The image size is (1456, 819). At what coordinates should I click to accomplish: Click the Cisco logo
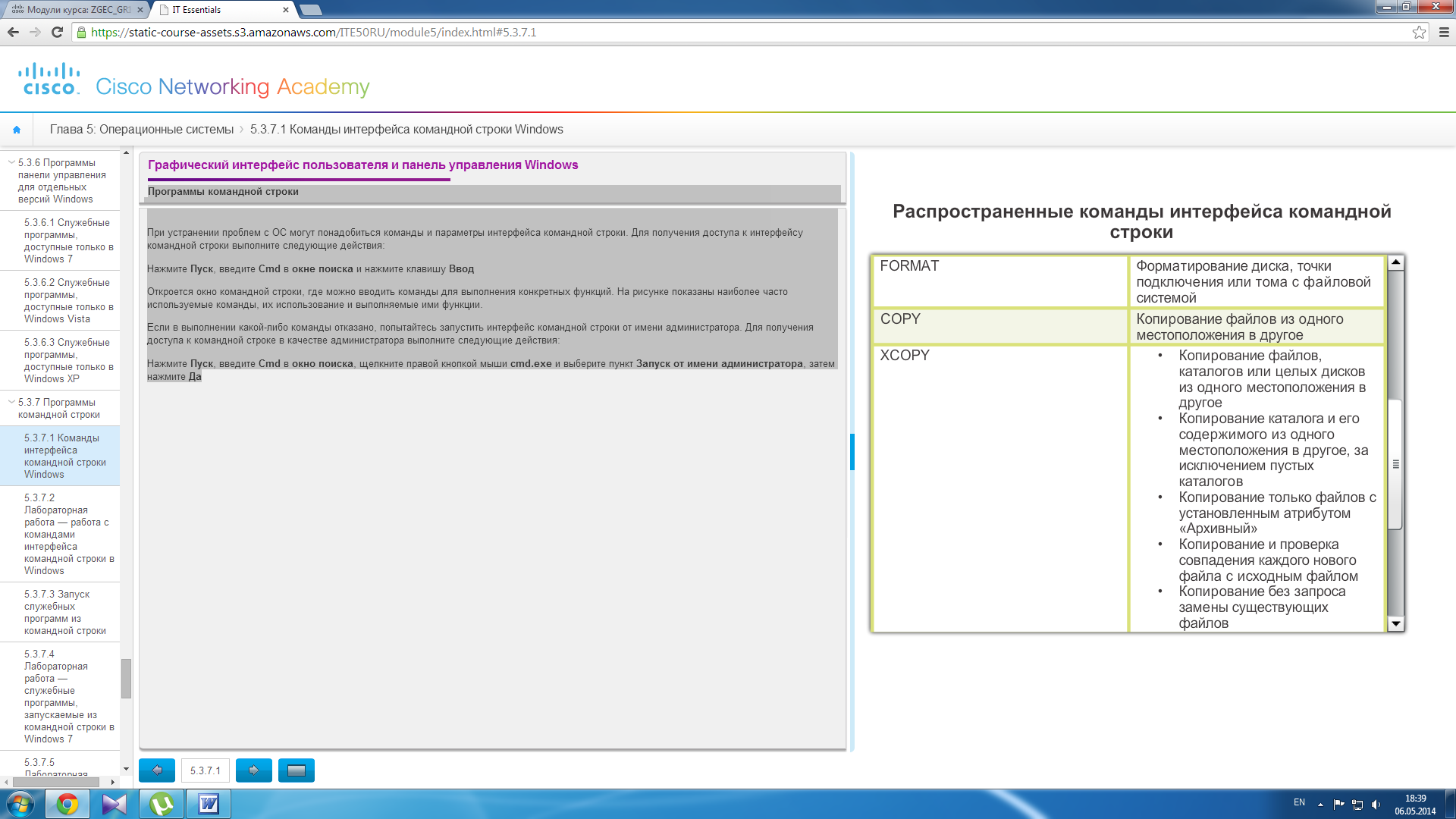tap(49, 79)
